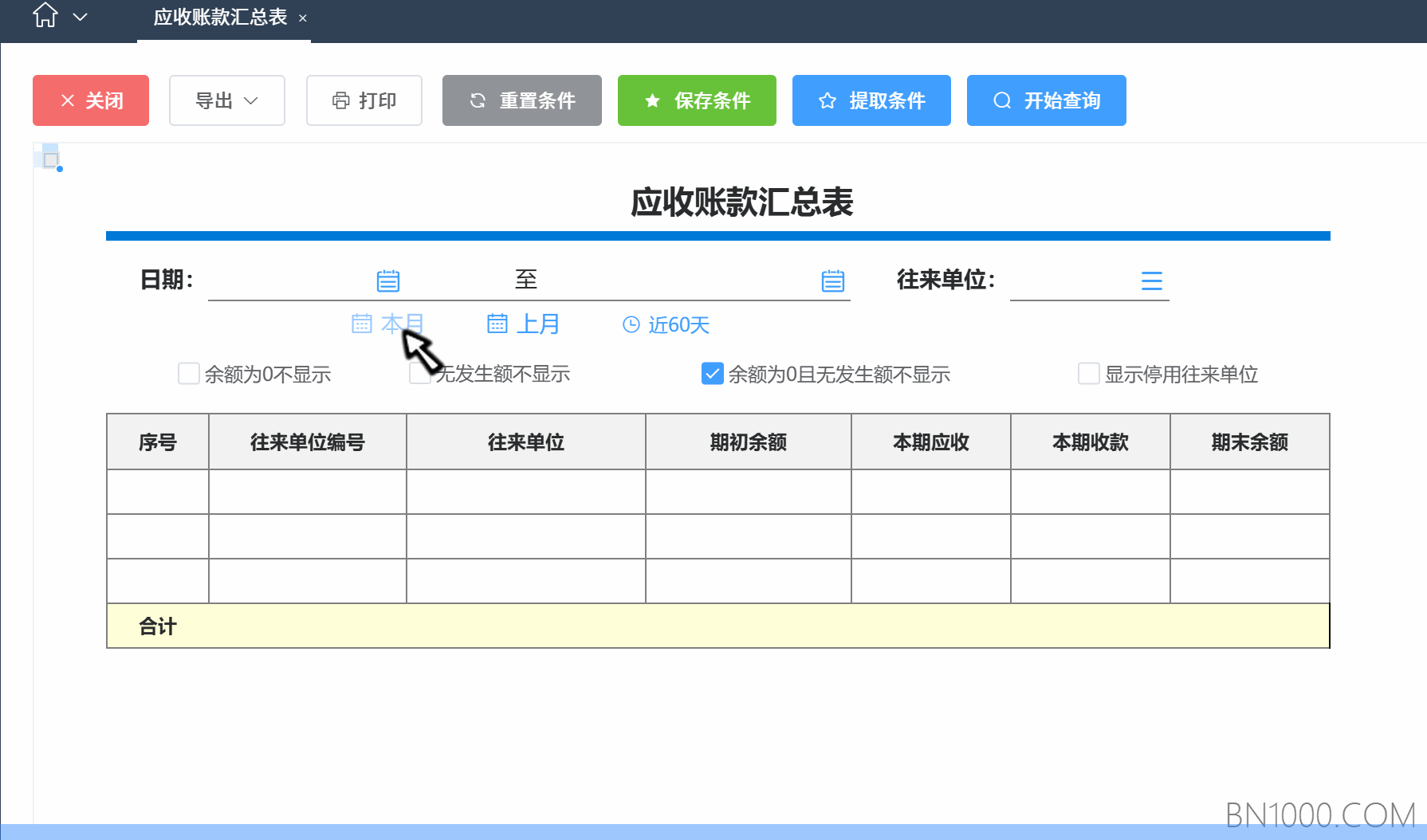Click the 往来单位 input field
Viewport: 1427px width, 840px height.
(1073, 281)
